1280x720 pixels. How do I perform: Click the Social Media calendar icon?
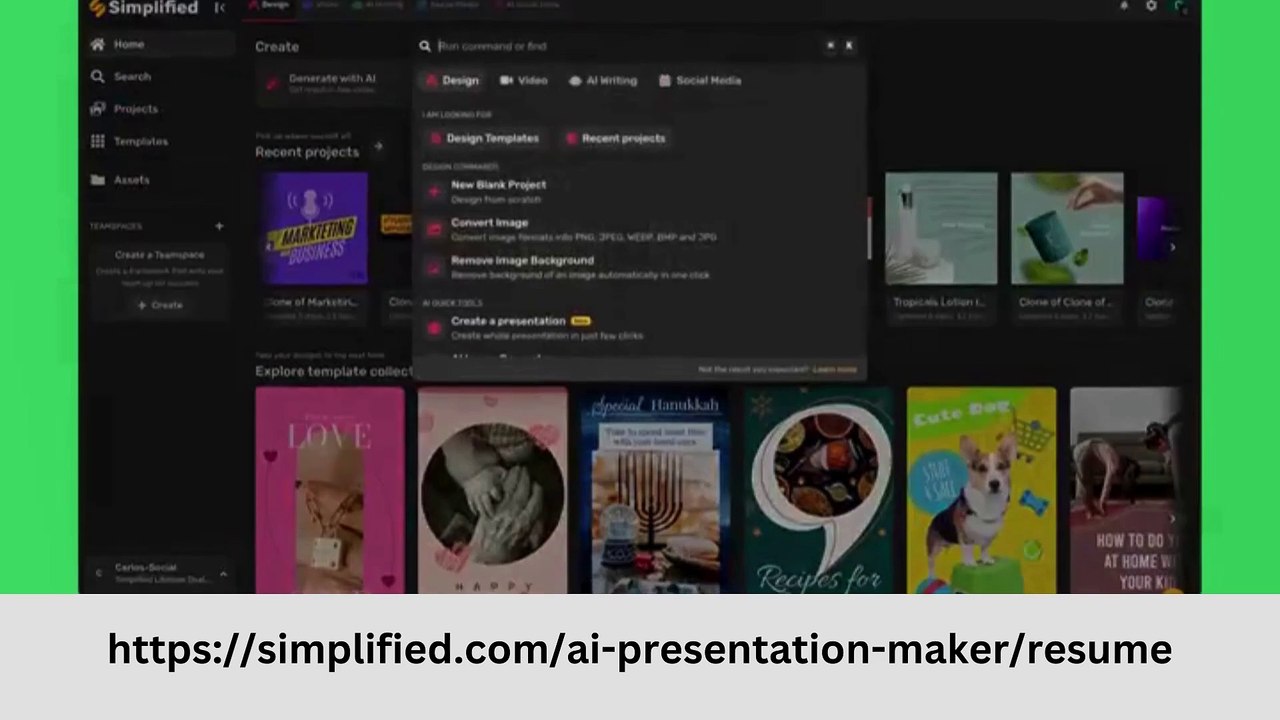tap(665, 80)
